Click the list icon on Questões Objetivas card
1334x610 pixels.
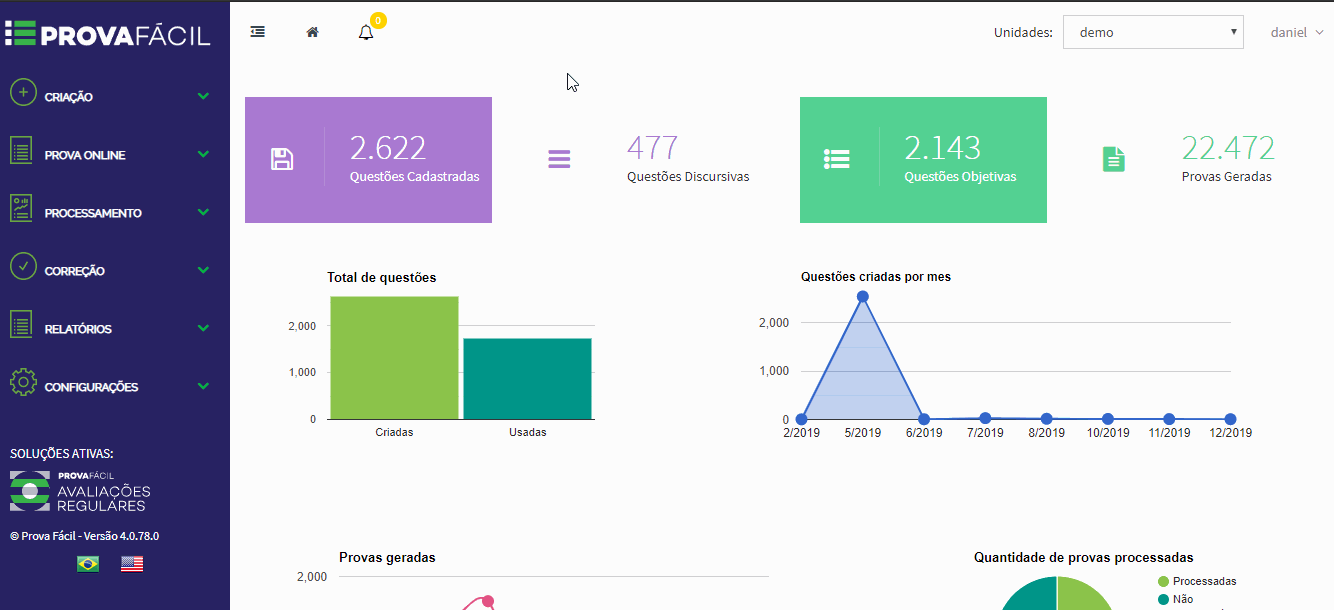837,159
